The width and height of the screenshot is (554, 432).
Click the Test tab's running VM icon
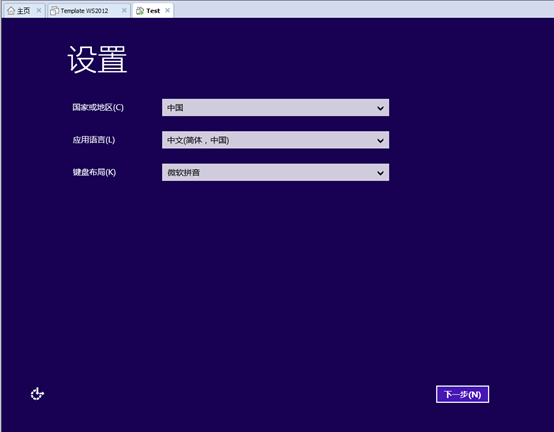(140, 11)
